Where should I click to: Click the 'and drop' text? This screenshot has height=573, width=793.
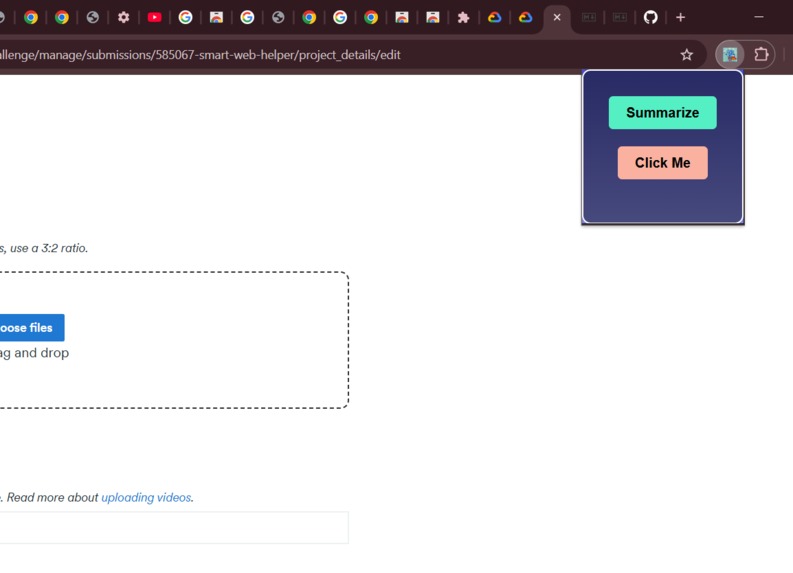(x=41, y=353)
